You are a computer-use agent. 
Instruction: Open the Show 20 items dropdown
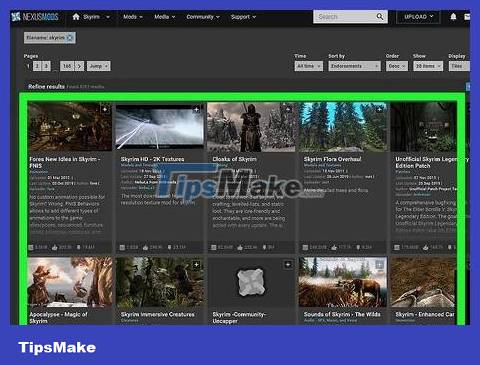[428, 66]
